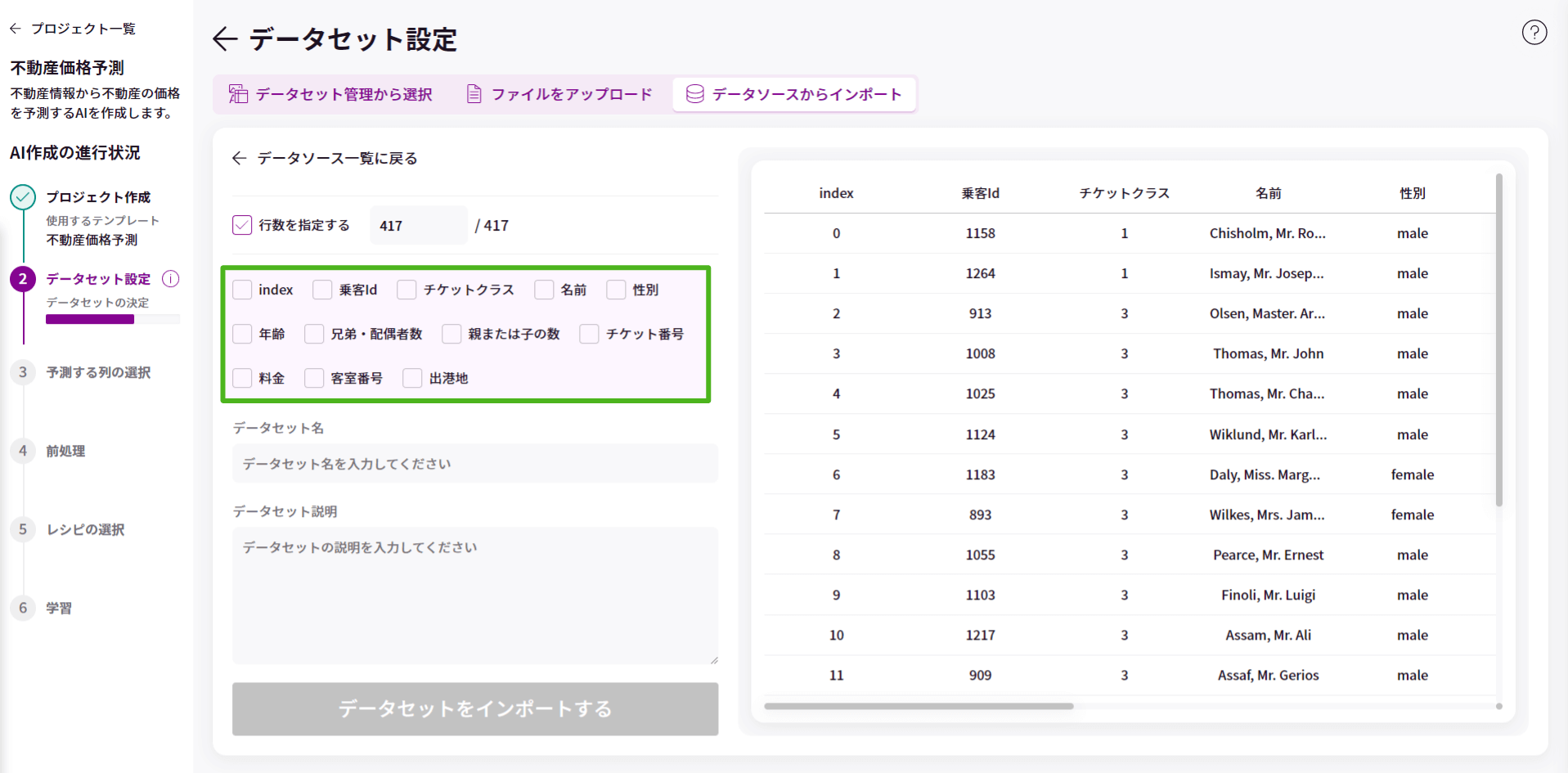
Task: Click the row count field showing 417
Action: (418, 225)
